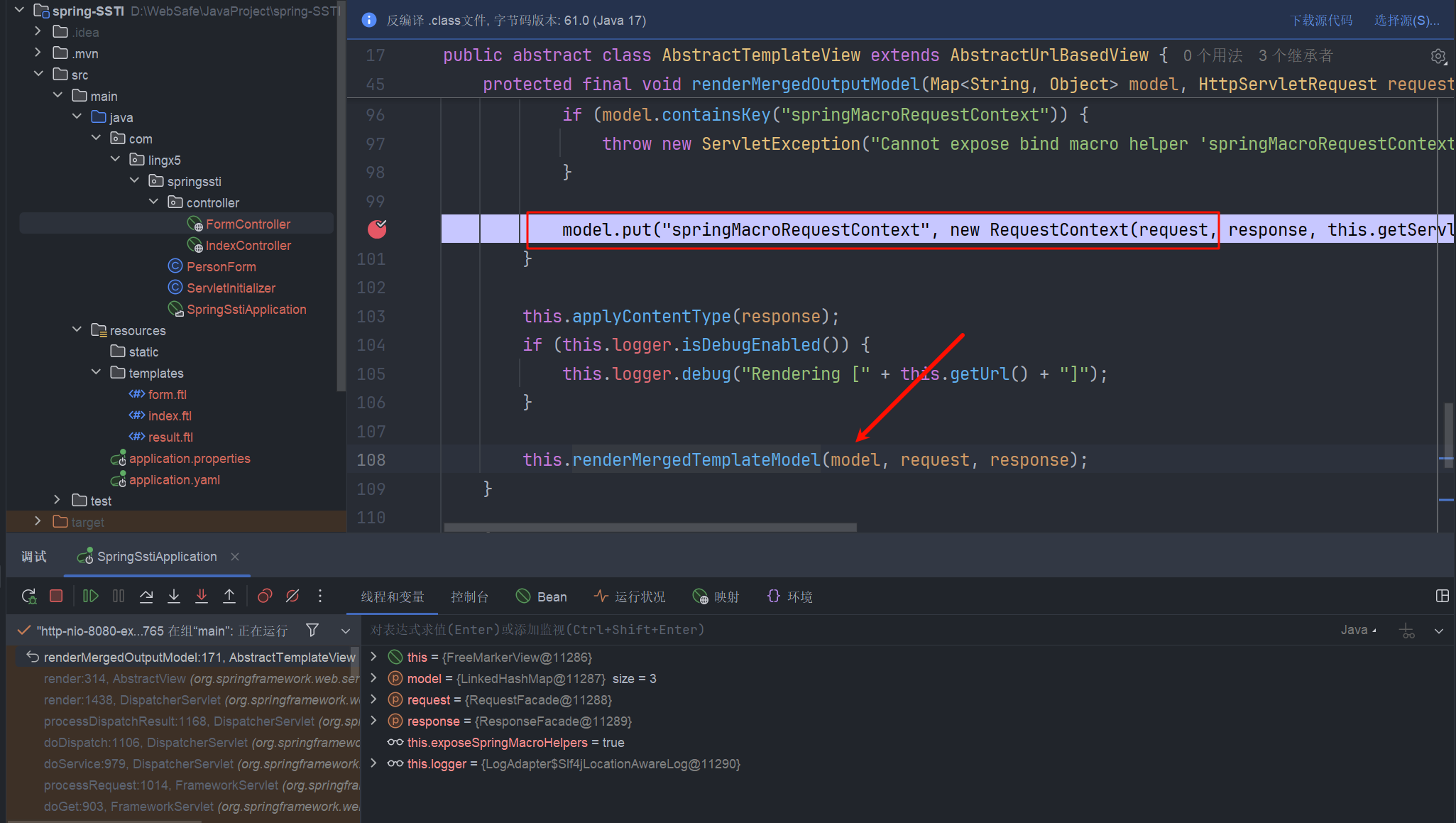Open the thread selector dropdown
1456x823 pixels.
(x=346, y=631)
